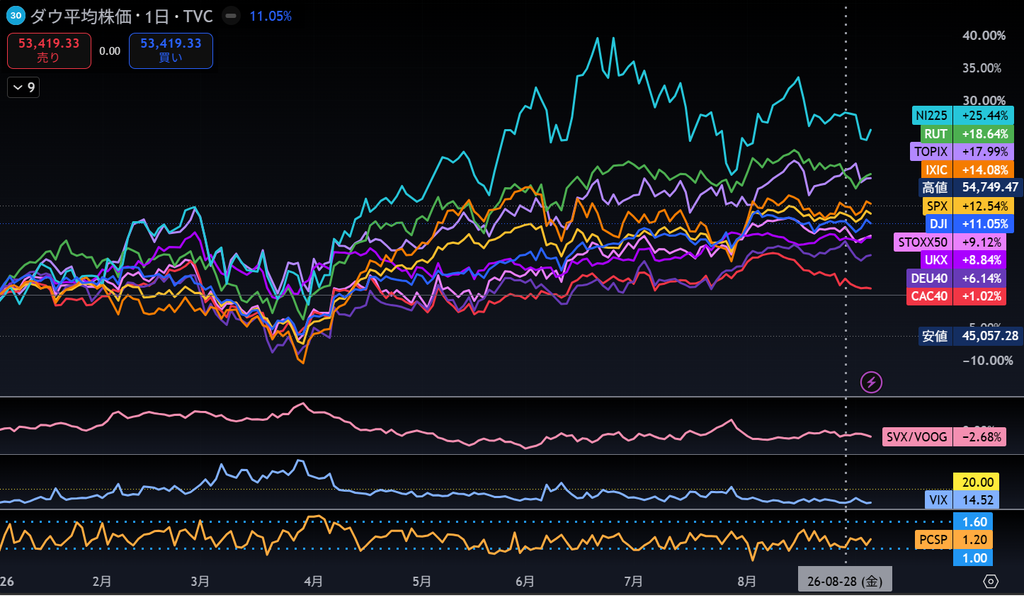The width and height of the screenshot is (1024, 596).
Task: Select the SPX yellow series label
Action: click(x=937, y=206)
